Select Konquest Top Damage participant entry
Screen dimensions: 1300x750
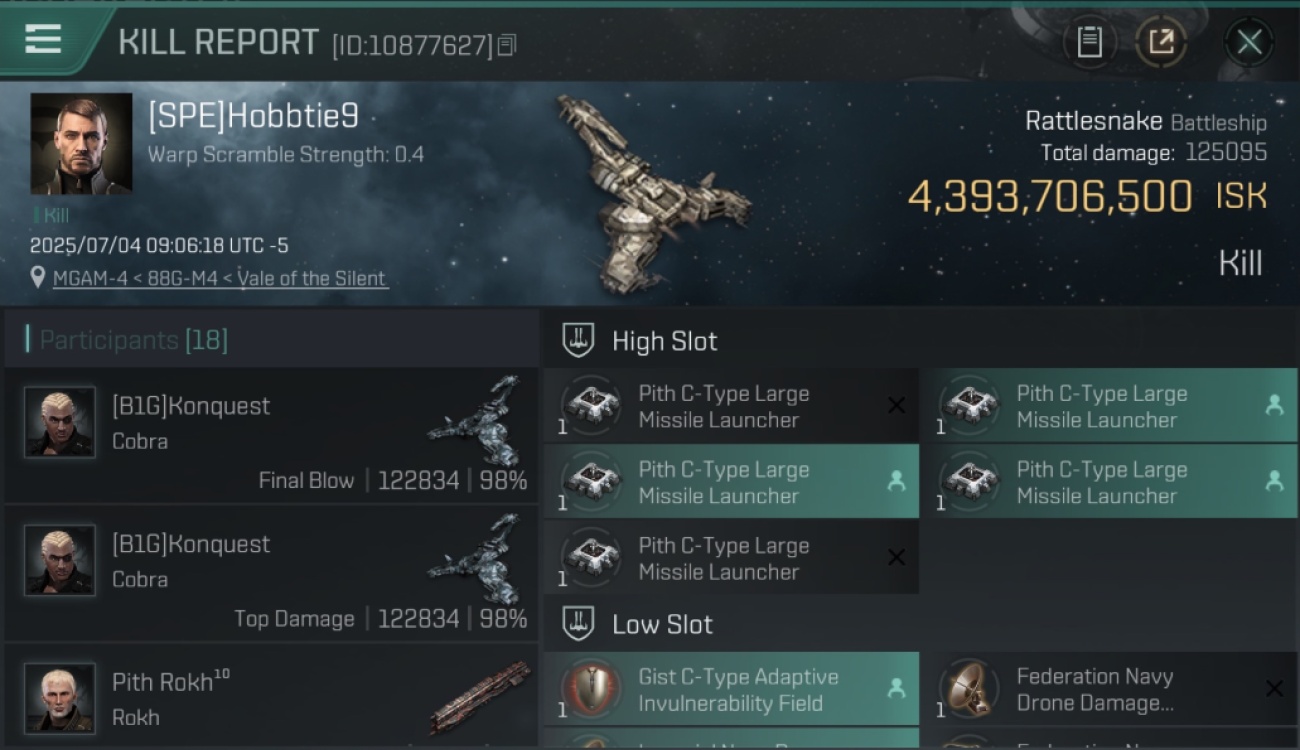(x=271, y=573)
